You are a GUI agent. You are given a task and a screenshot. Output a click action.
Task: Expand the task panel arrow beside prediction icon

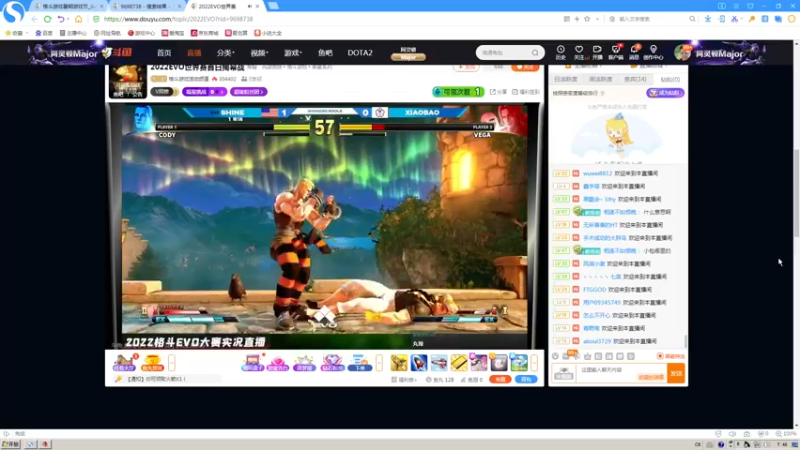[x=171, y=363]
